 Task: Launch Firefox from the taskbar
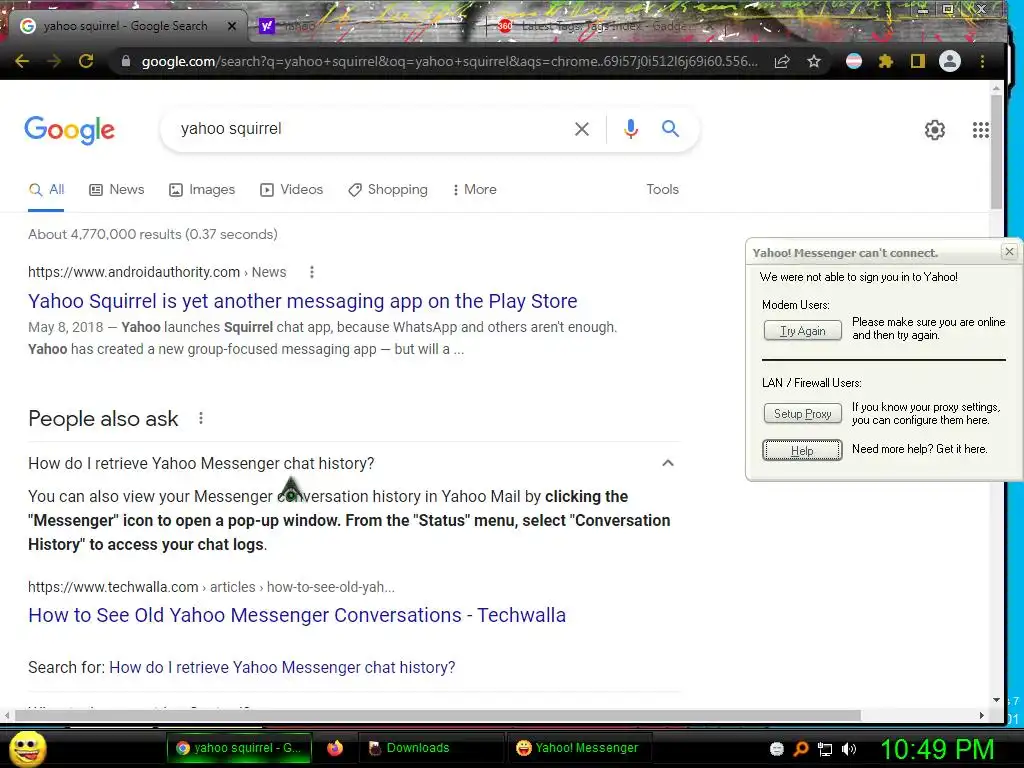[x=335, y=748]
